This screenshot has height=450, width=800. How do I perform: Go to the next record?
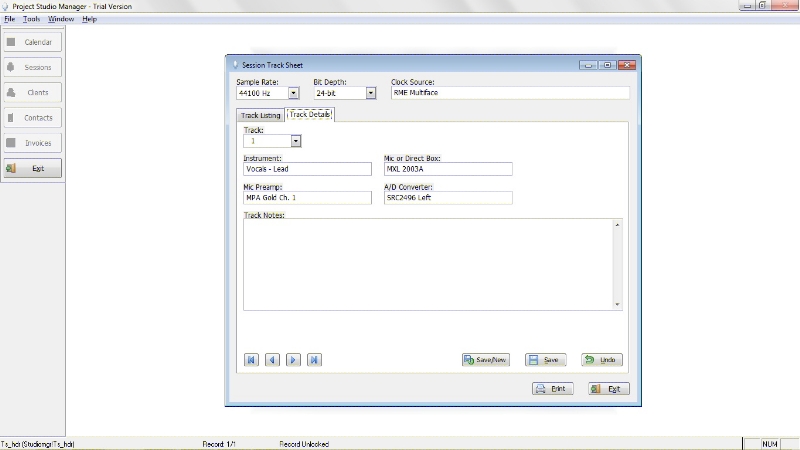tap(293, 360)
